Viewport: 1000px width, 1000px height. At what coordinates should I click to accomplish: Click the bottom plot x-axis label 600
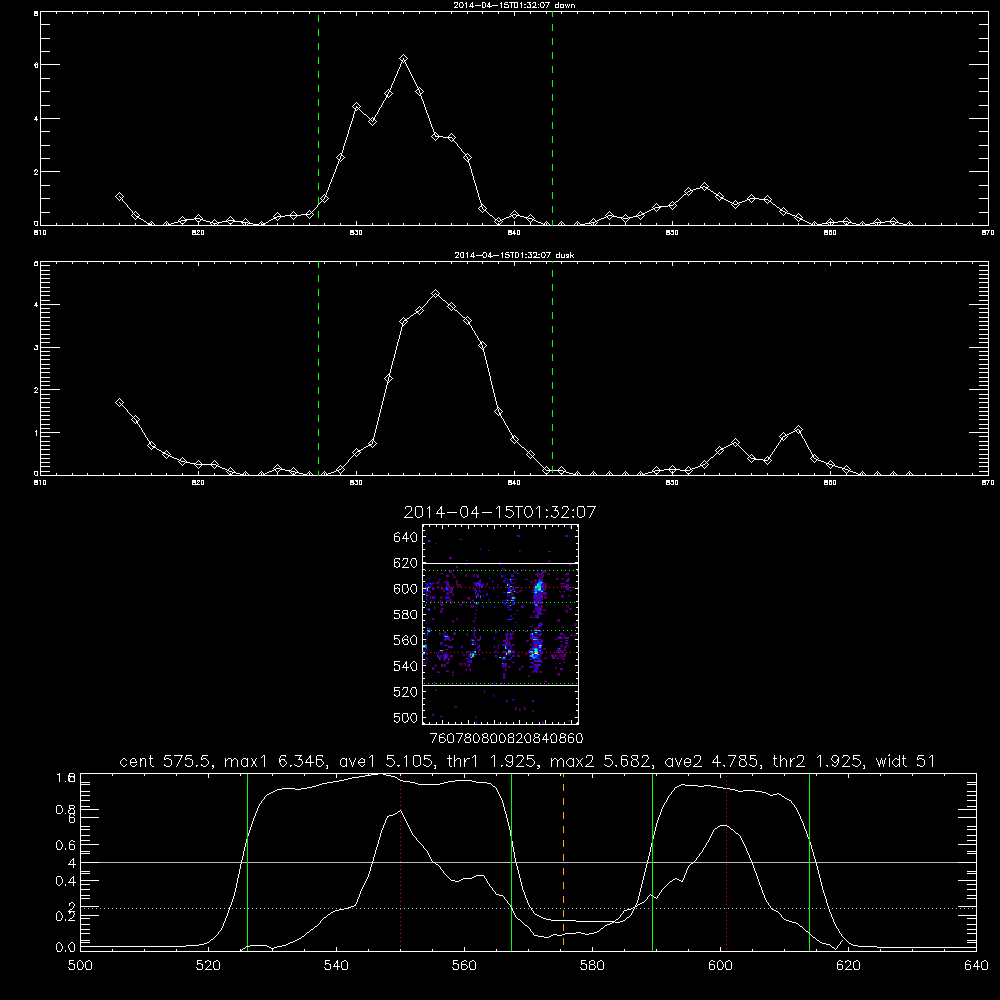[x=721, y=966]
